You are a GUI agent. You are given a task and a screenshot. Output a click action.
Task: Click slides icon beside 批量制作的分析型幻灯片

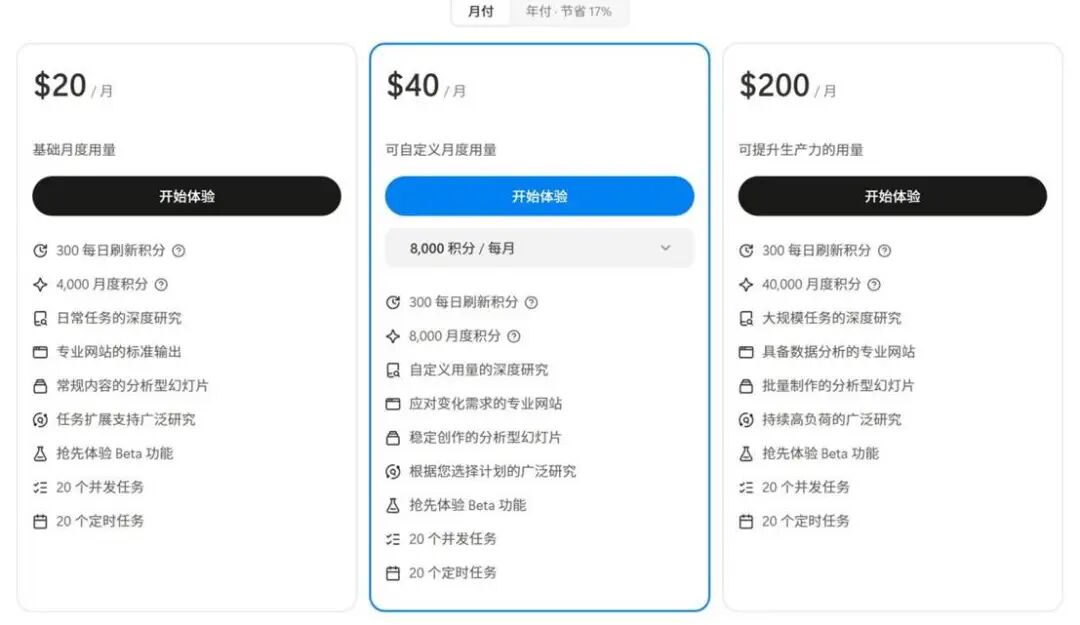[746, 386]
